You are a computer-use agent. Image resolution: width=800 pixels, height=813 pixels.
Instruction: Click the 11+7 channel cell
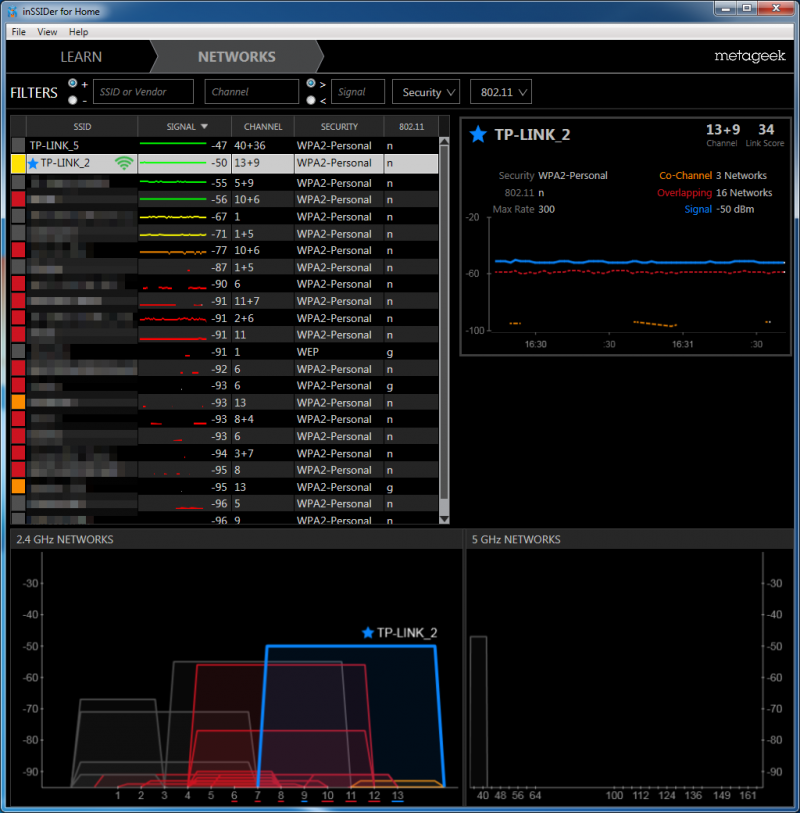point(247,301)
